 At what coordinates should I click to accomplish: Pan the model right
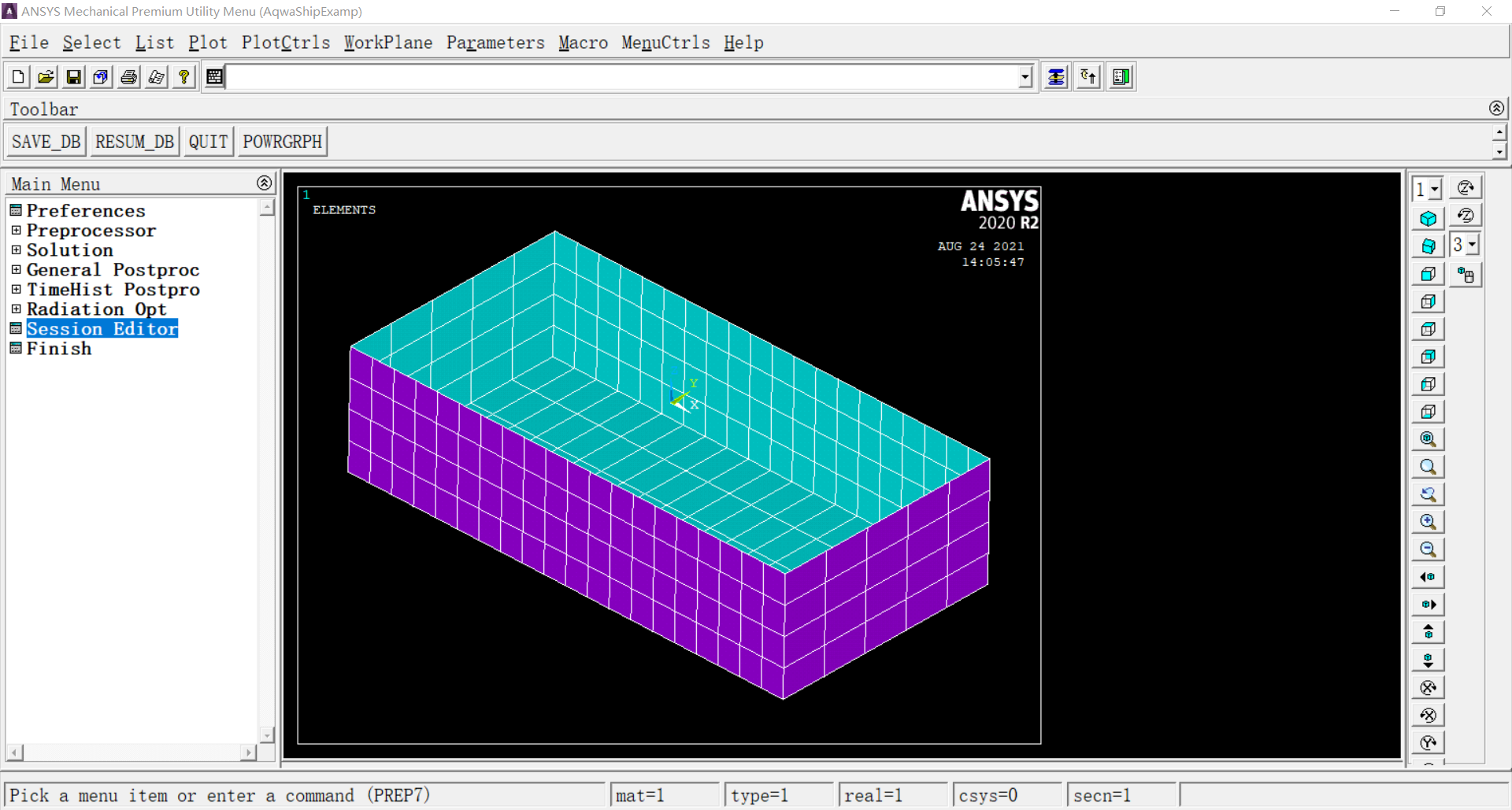[x=1428, y=605]
